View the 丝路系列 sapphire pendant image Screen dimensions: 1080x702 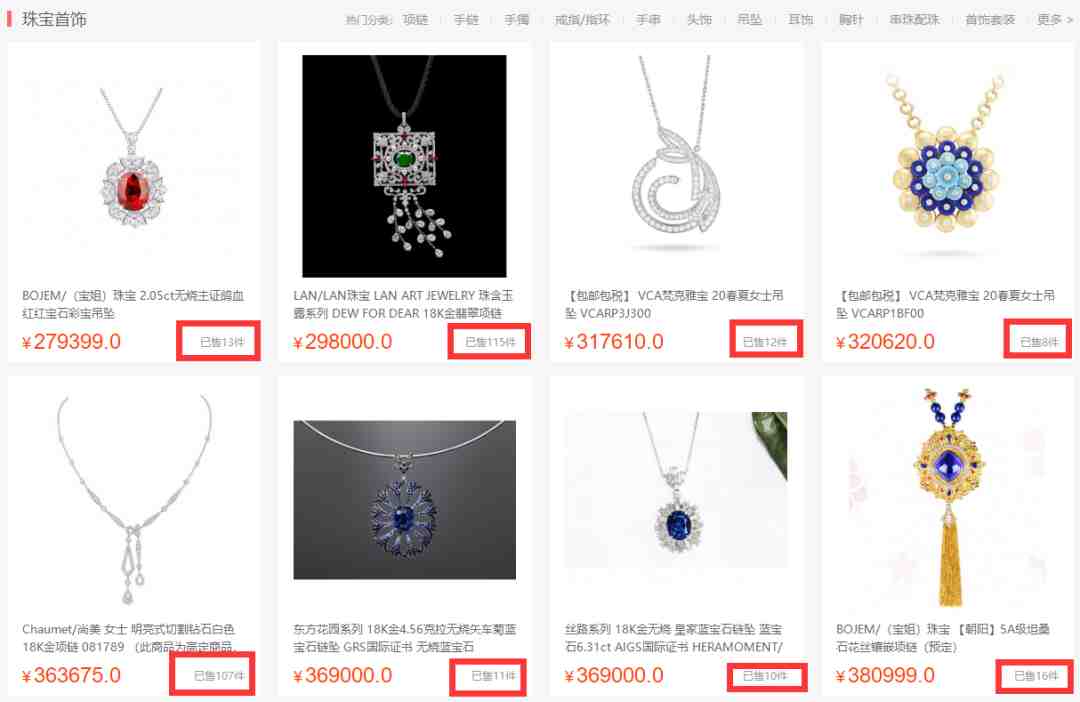click(676, 491)
